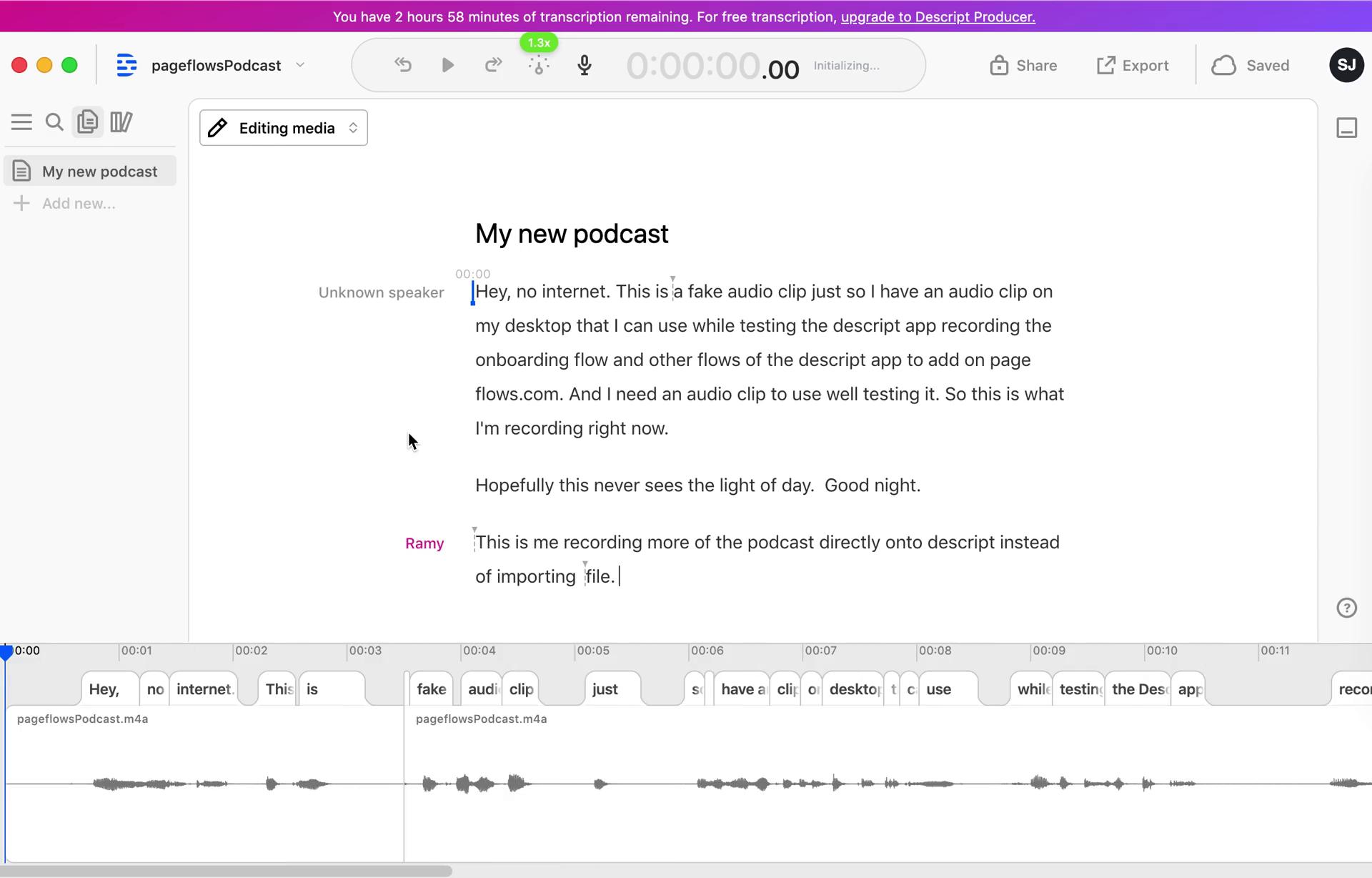Click the word 'internet.' in the transcript

tap(576, 292)
